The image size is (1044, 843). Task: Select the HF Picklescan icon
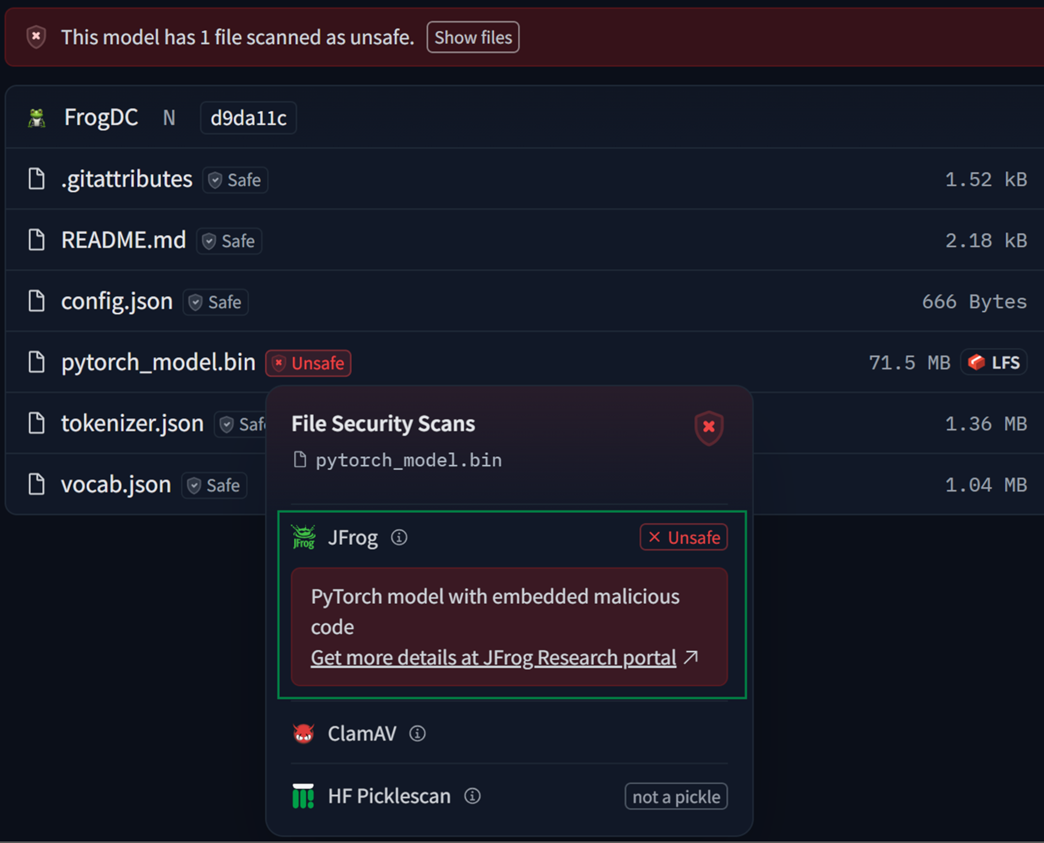click(302, 796)
